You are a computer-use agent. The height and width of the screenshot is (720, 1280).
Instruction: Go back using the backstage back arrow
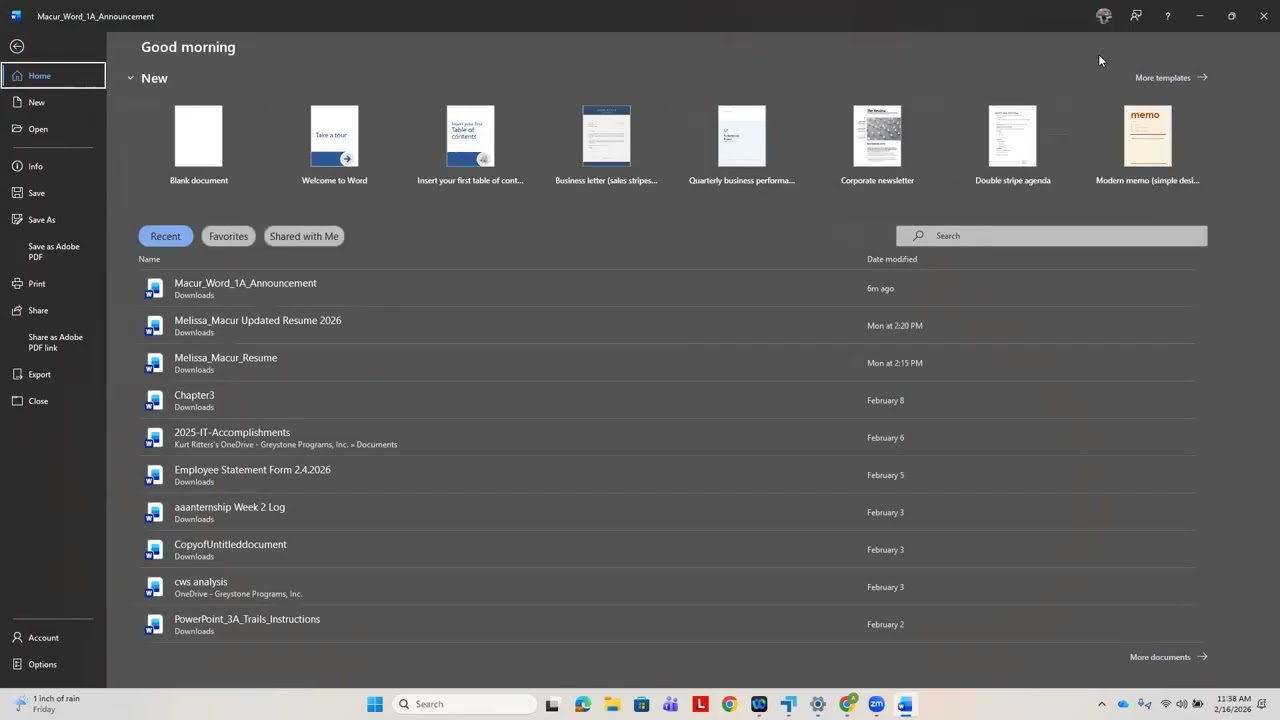click(x=17, y=46)
